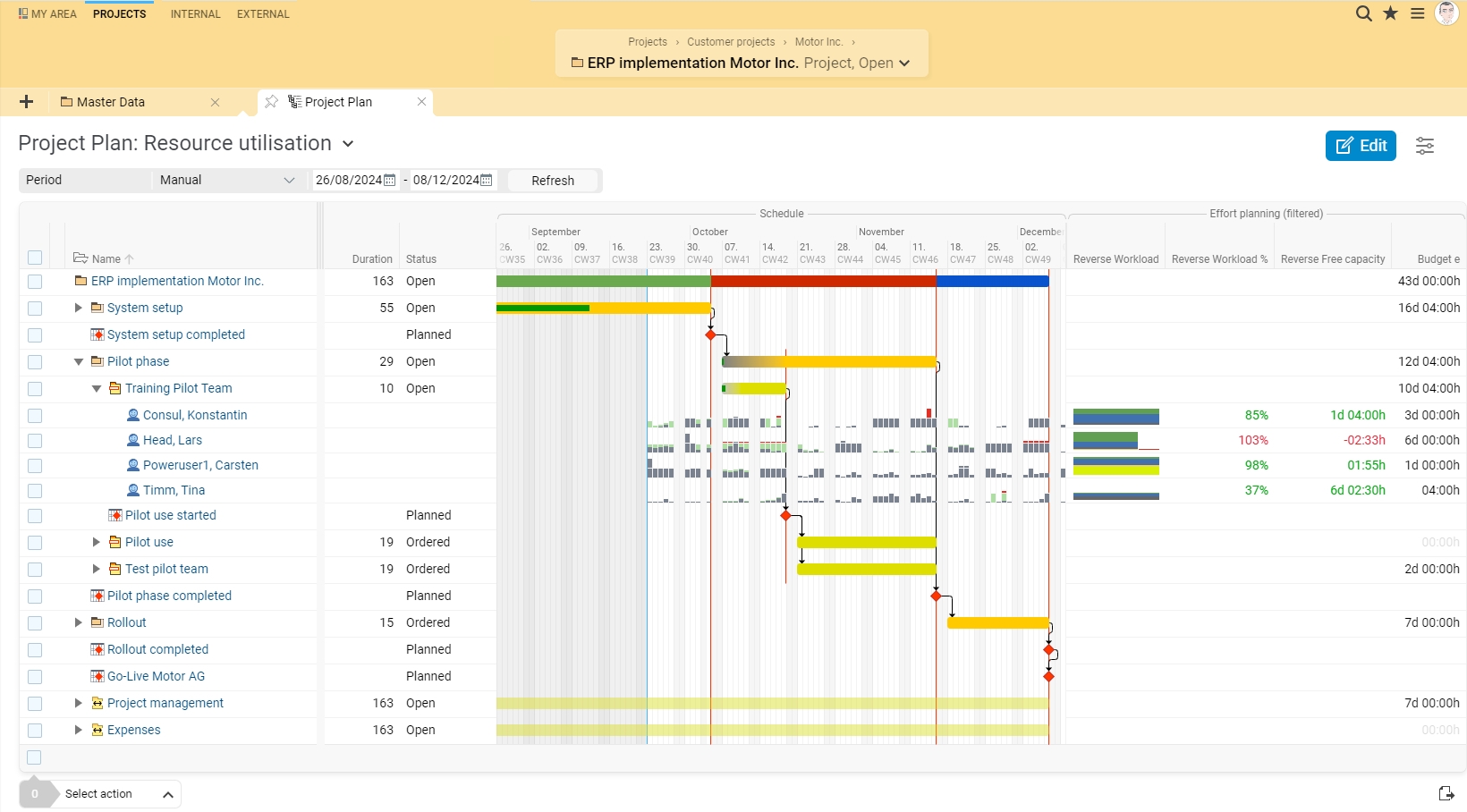Collapse the Training Pilot Team node
The height and width of the screenshot is (812, 1467).
pyautogui.click(x=97, y=389)
